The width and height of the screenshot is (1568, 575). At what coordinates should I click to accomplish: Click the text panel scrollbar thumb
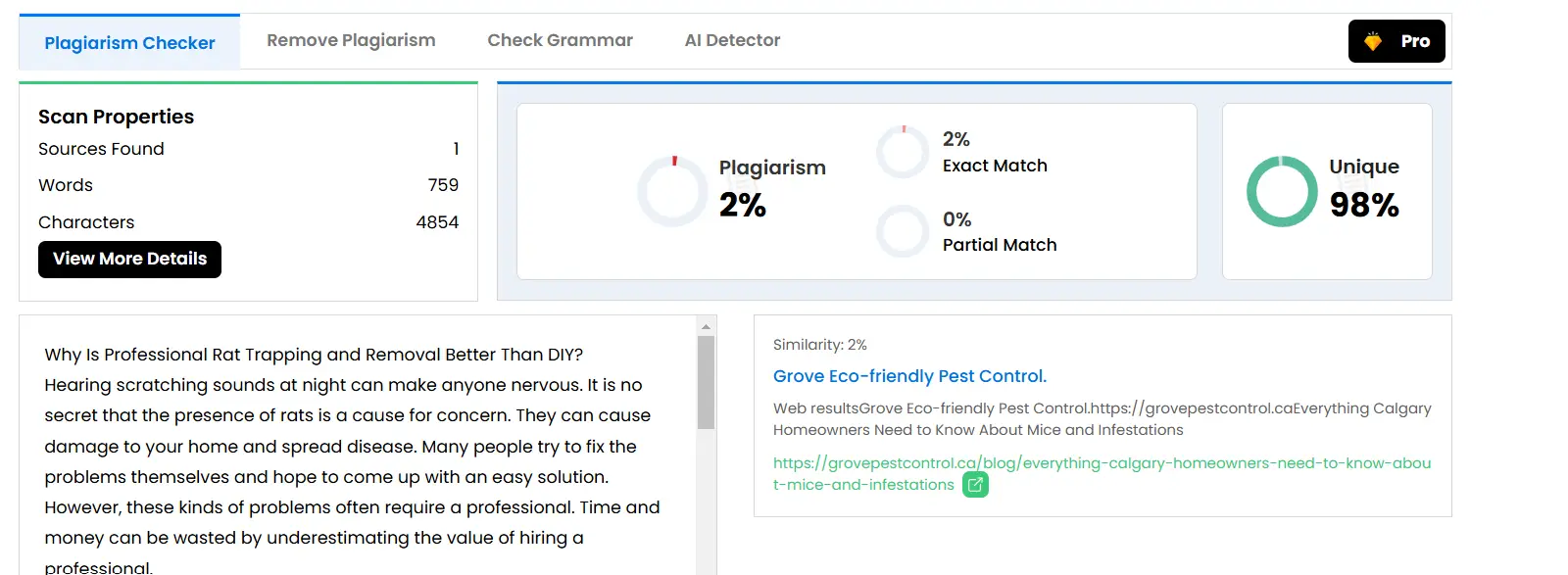[706, 382]
